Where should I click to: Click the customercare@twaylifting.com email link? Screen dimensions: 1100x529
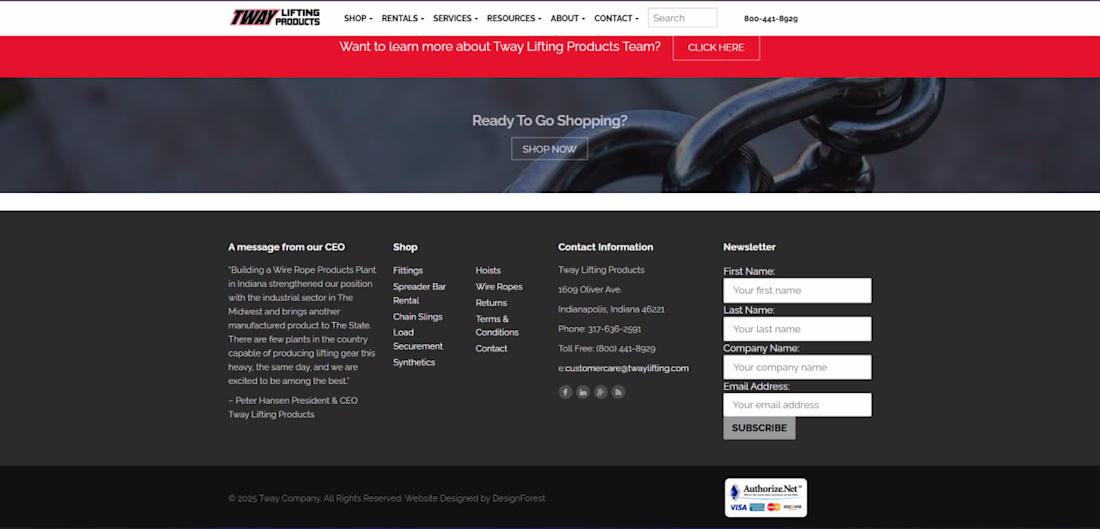click(626, 368)
